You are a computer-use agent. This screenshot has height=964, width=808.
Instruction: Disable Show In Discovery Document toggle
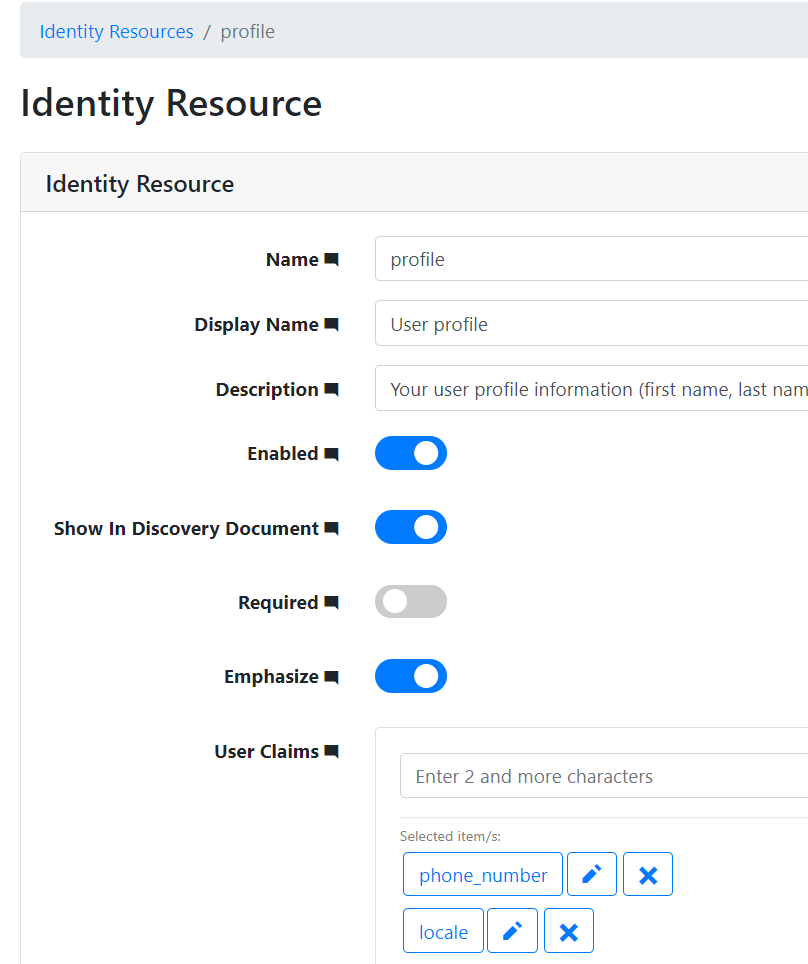point(410,527)
